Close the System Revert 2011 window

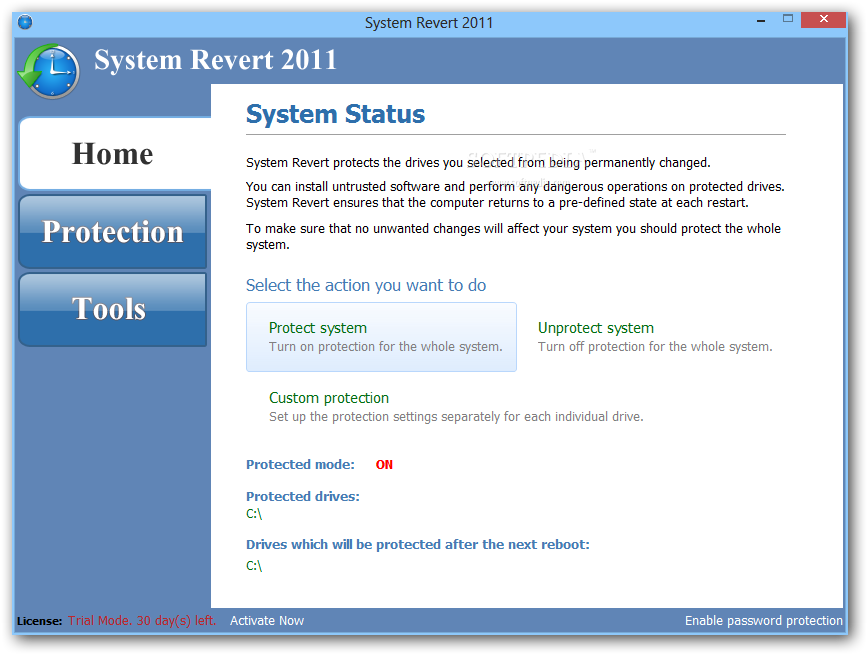[824, 19]
